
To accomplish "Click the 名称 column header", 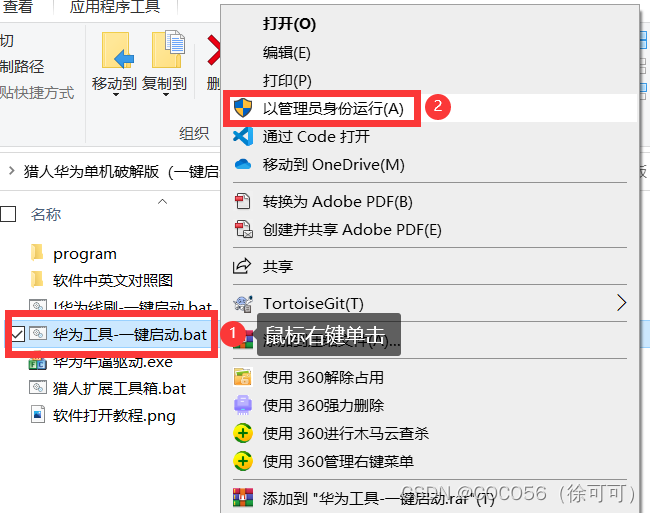I will (46, 214).
